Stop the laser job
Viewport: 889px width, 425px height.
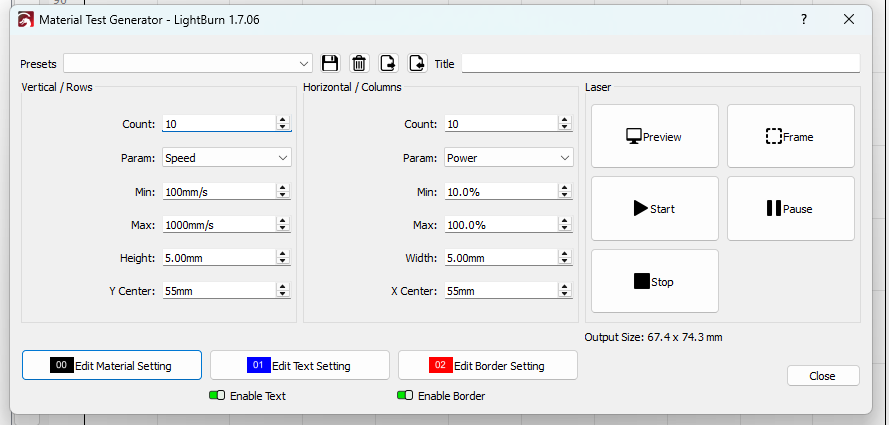point(655,281)
